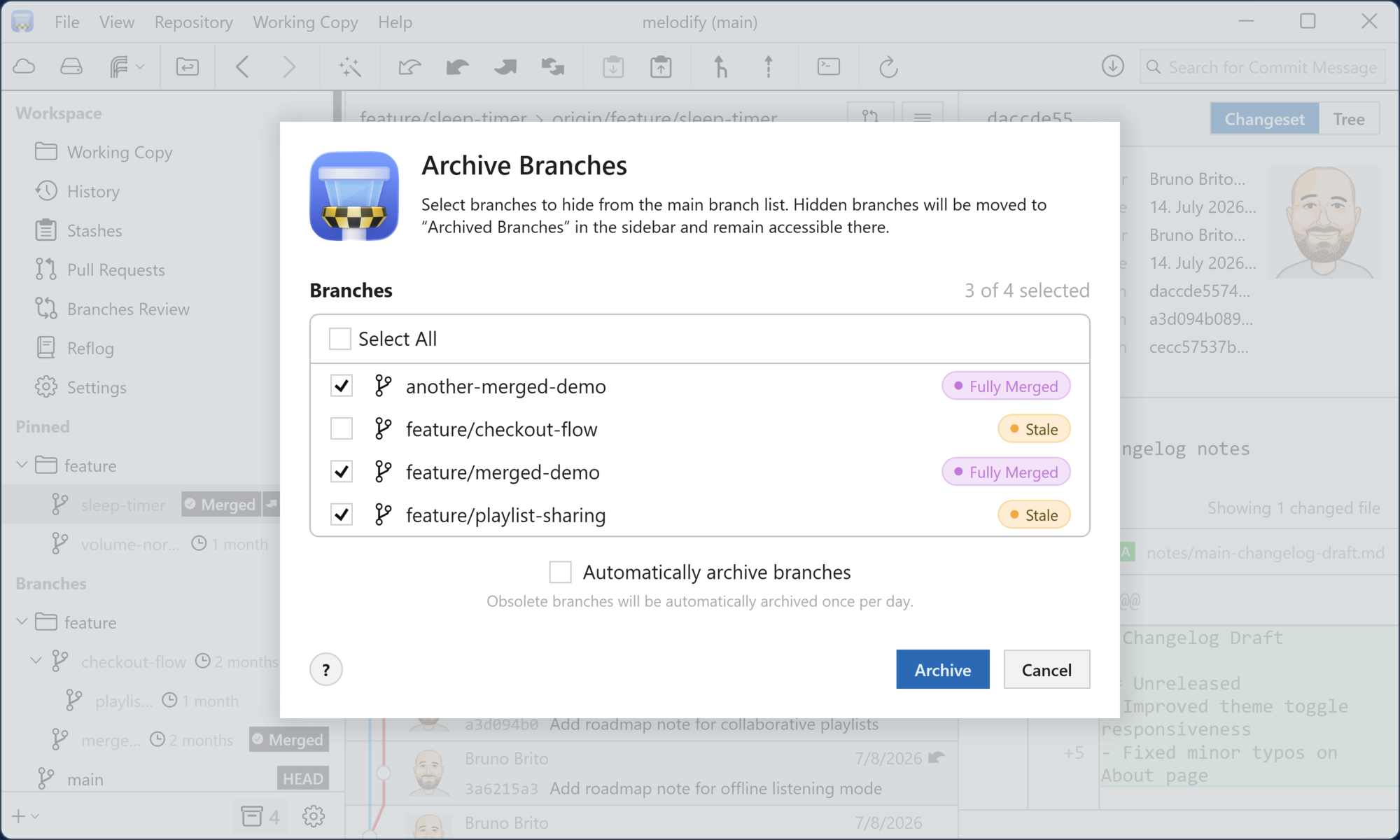Click the Pull toolbar icon
The height and width of the screenshot is (840, 1400).
coord(457,66)
